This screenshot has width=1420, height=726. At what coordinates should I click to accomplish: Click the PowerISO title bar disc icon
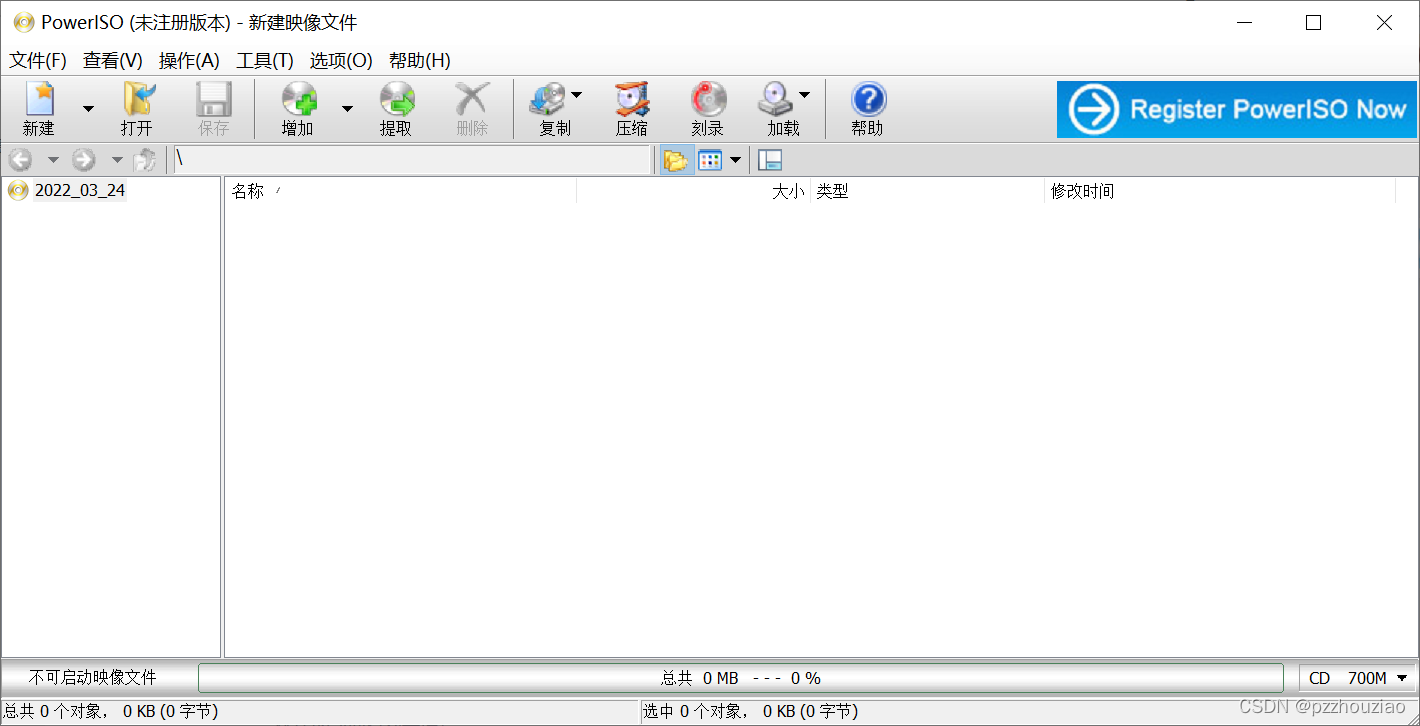[23, 22]
